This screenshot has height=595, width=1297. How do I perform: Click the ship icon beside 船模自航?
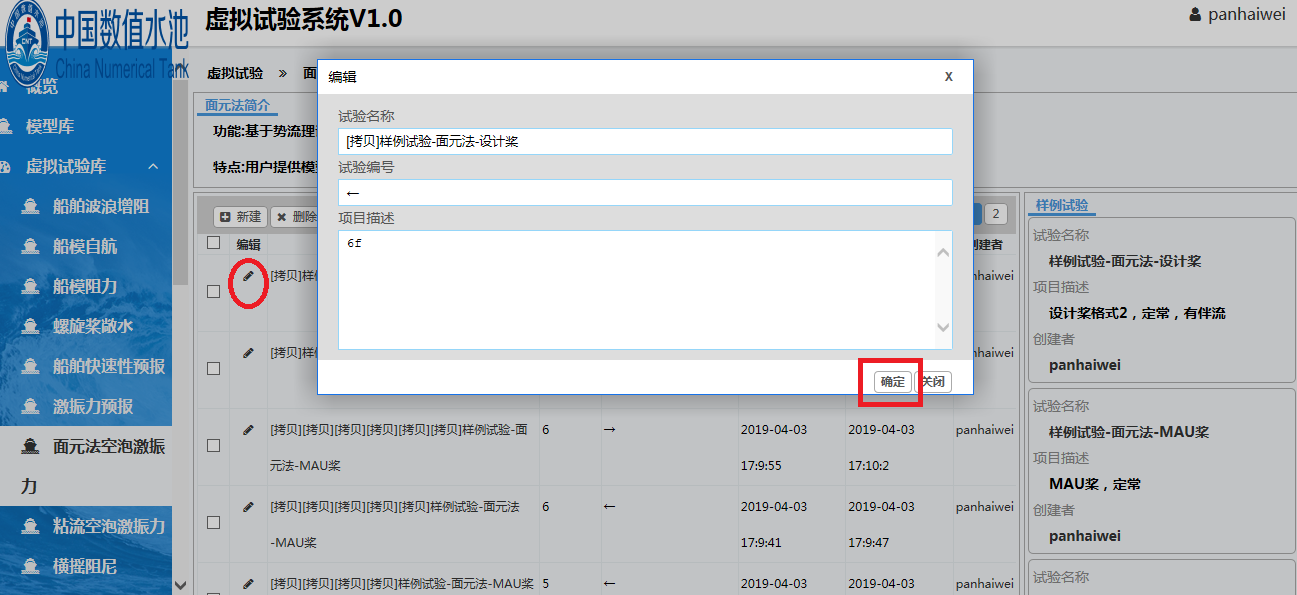point(31,247)
